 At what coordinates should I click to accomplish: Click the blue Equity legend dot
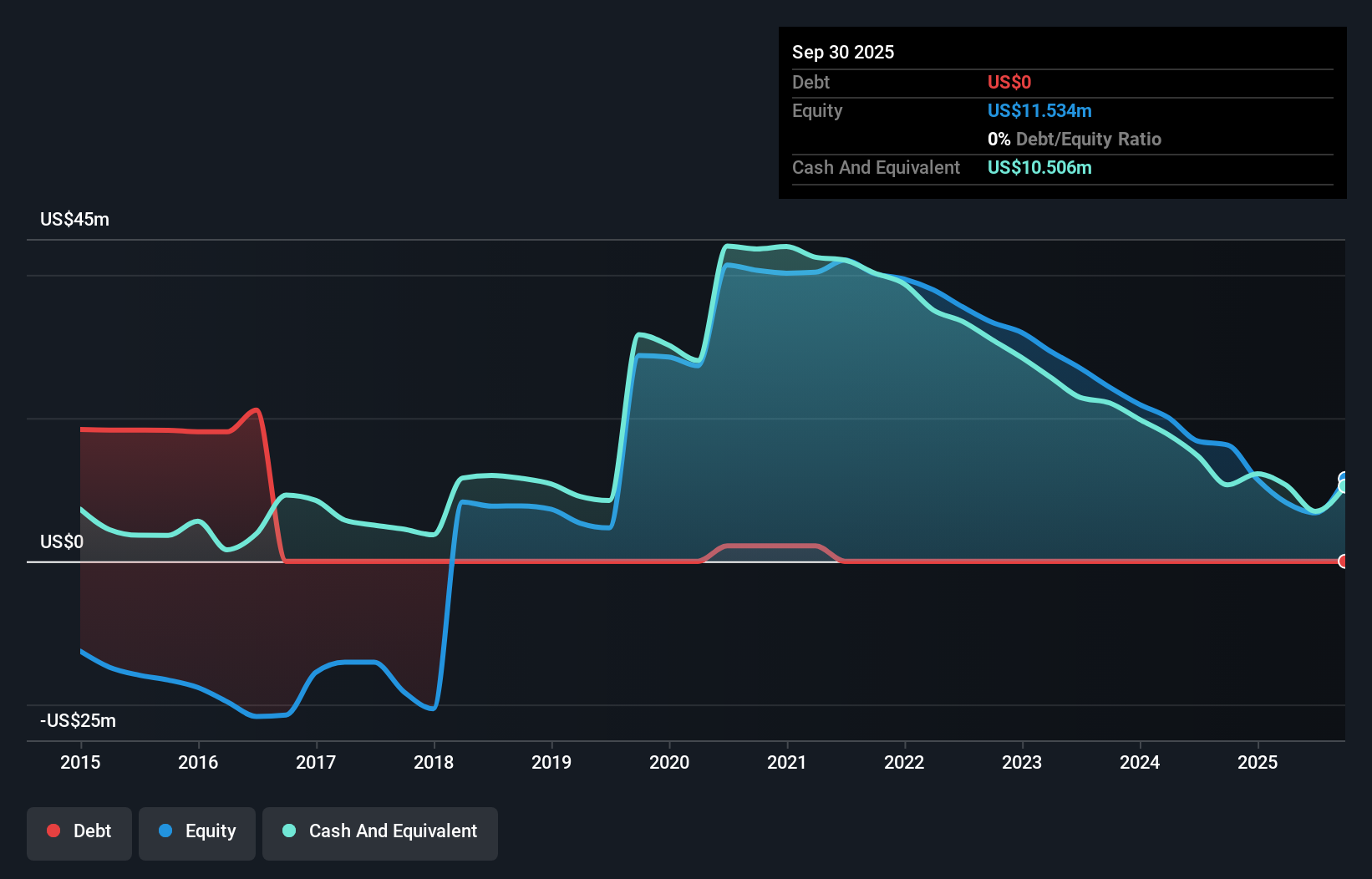point(165,831)
